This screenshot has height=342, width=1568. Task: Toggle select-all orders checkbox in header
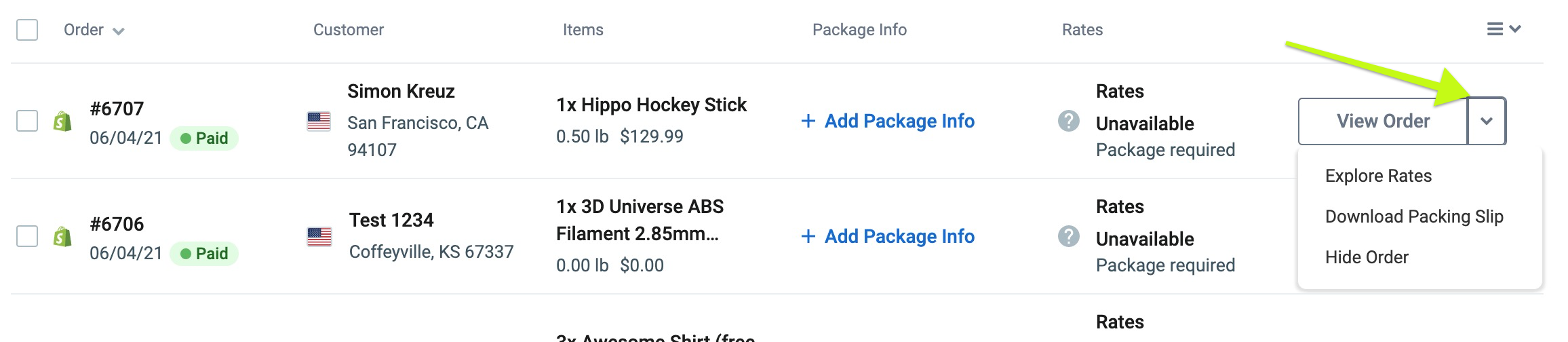(x=27, y=30)
